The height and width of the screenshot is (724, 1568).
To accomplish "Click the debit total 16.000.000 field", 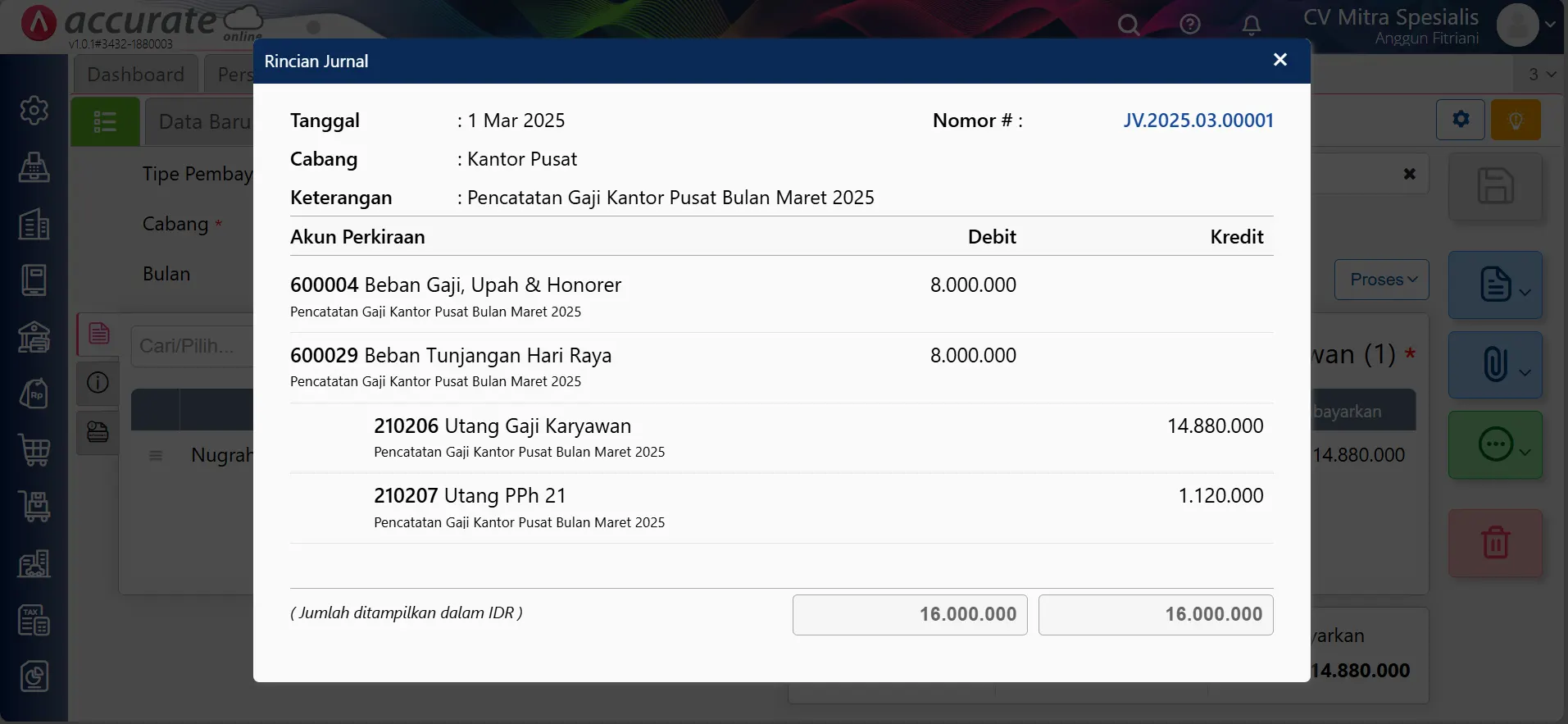I will click(910, 615).
